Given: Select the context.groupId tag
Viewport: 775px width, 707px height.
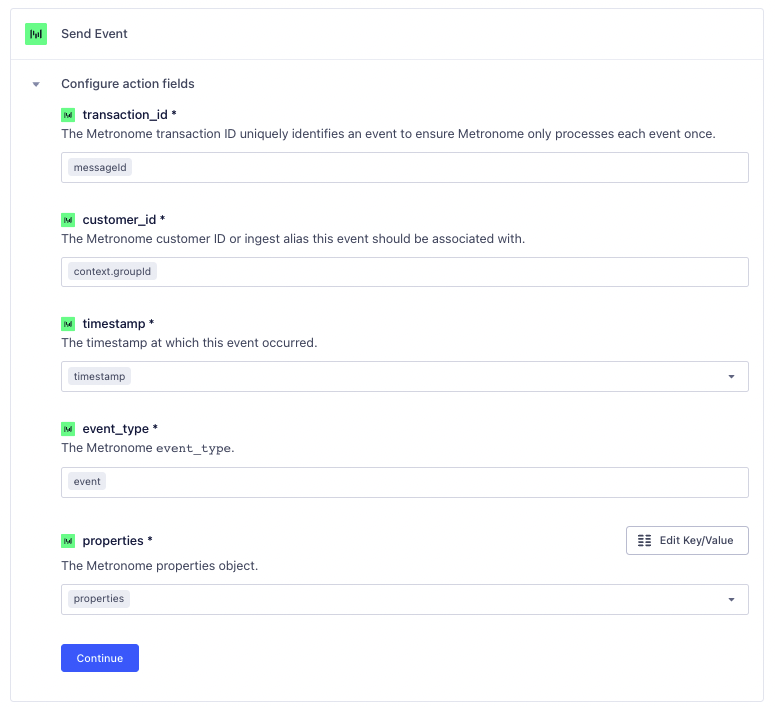Looking at the screenshot, I should (114, 272).
